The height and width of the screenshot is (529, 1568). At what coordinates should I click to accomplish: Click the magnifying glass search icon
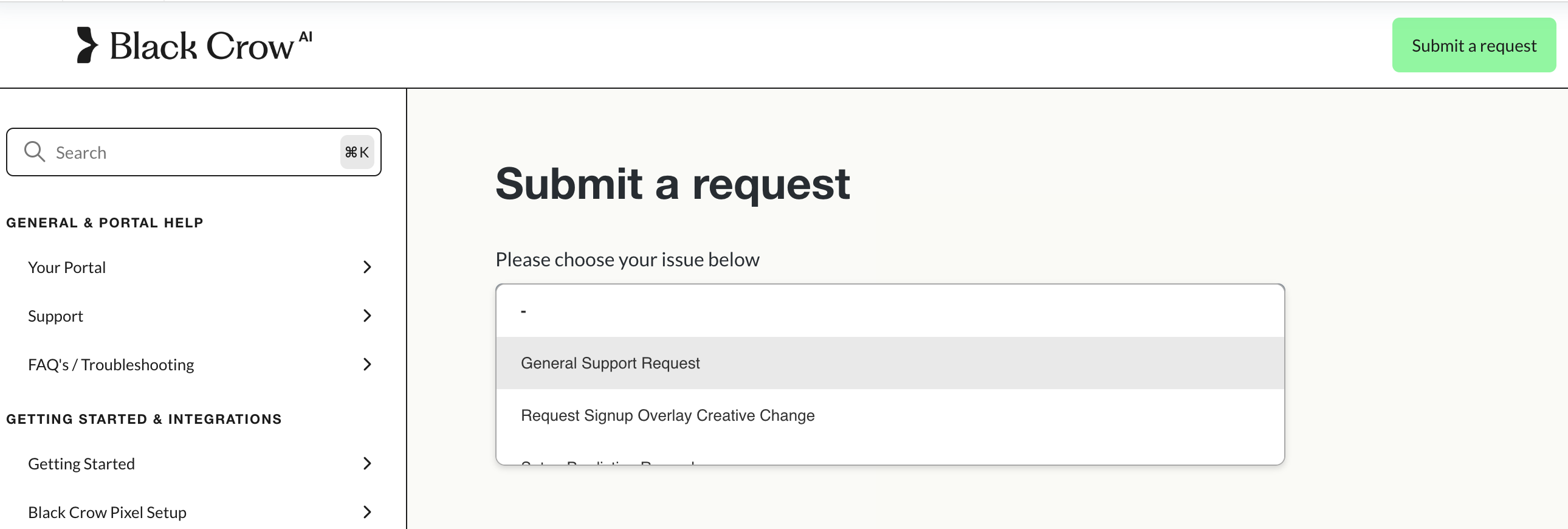35,152
